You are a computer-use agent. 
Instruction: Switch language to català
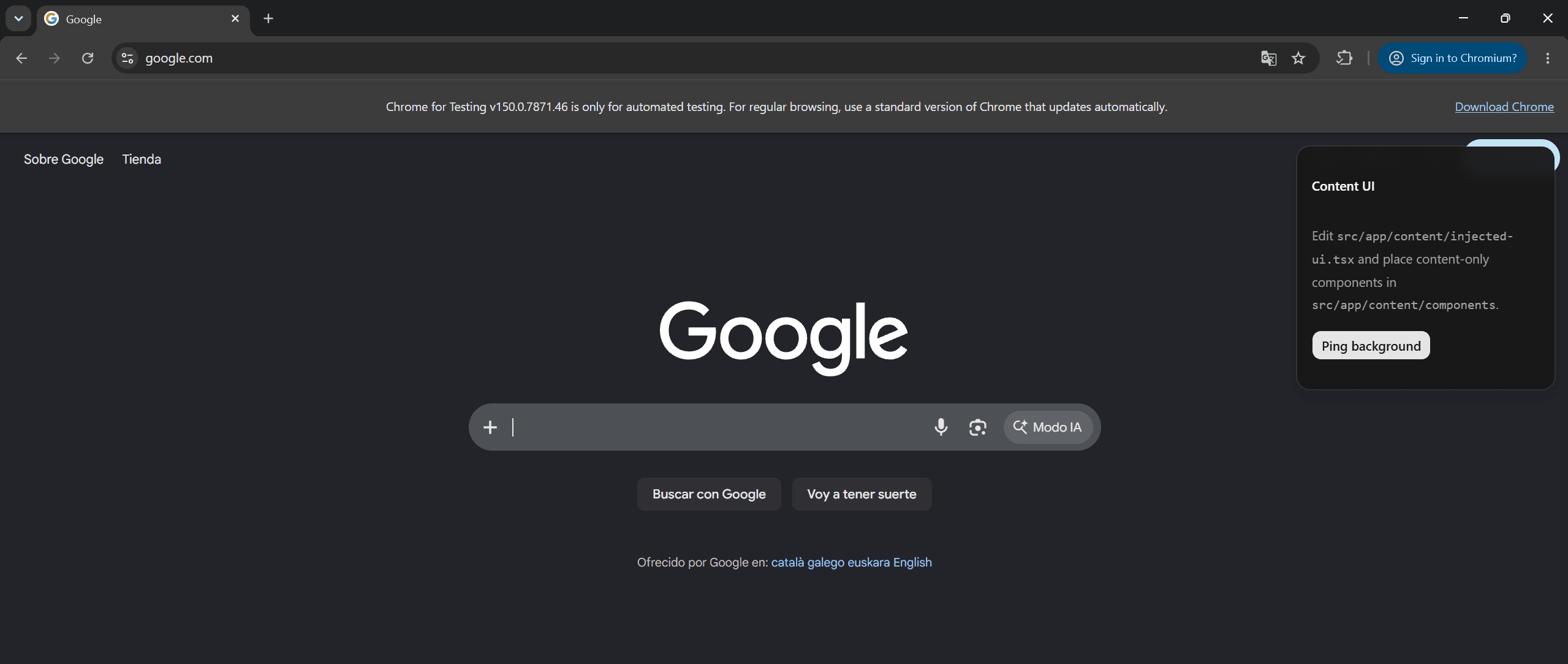(x=787, y=562)
